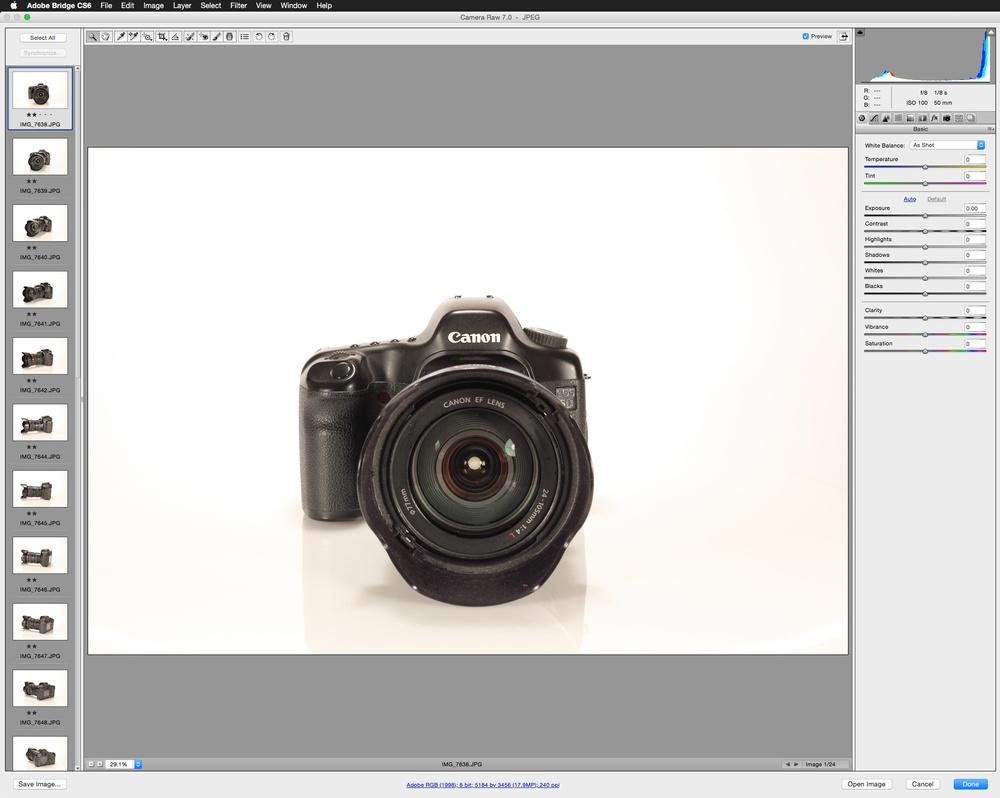Image resolution: width=1000 pixels, height=798 pixels.
Task: Select the Spot Removal tool
Action: (189, 37)
